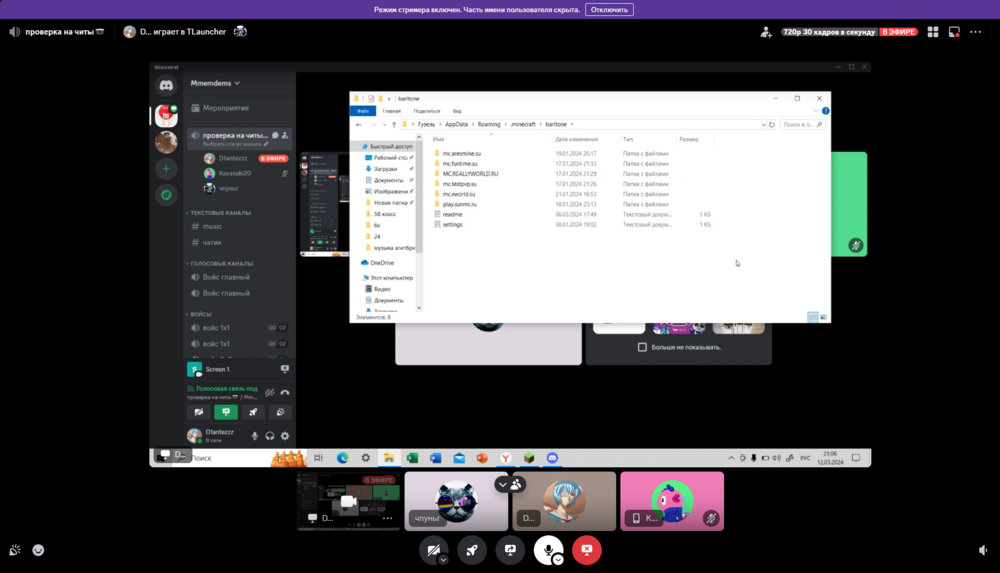The image size is (1000, 573).
Task: Open soundboard celebration icon at bottom left
Action: tap(15, 550)
